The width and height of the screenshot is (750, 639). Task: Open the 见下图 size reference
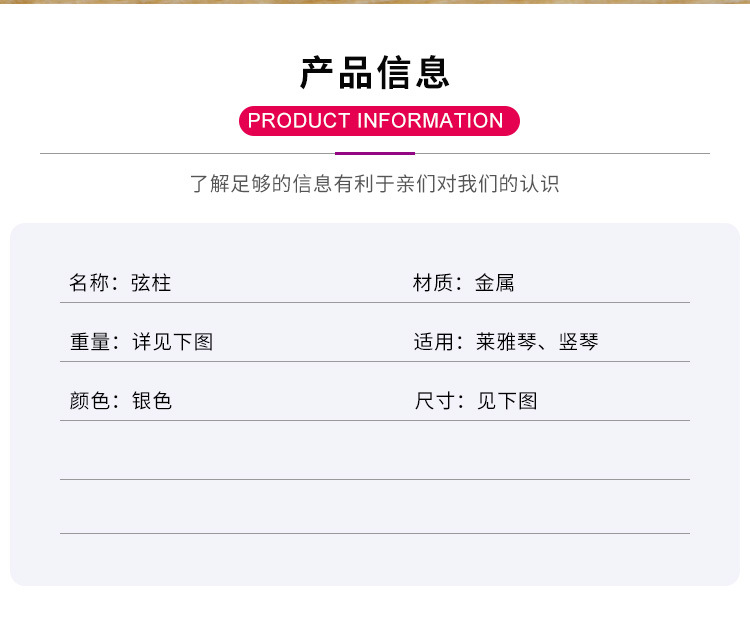coord(507,401)
